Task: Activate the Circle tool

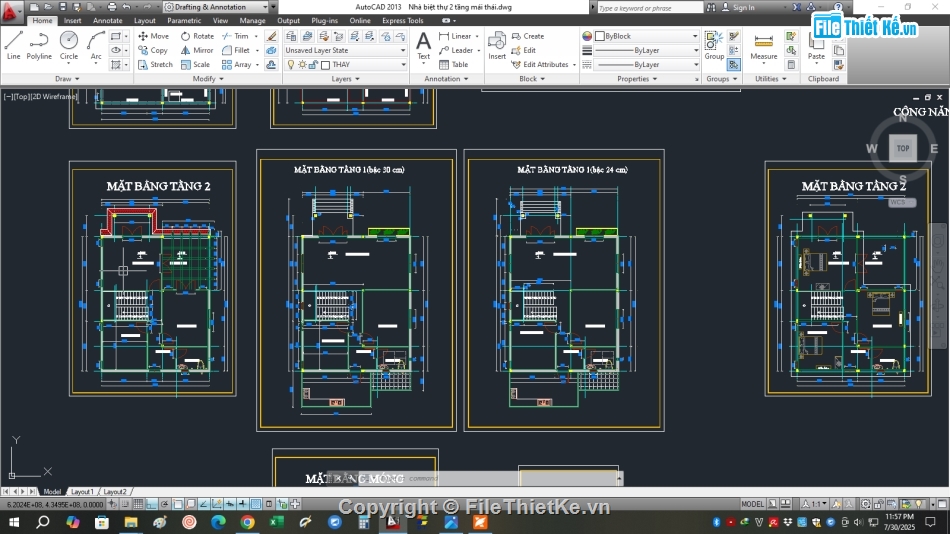Action: [68, 45]
